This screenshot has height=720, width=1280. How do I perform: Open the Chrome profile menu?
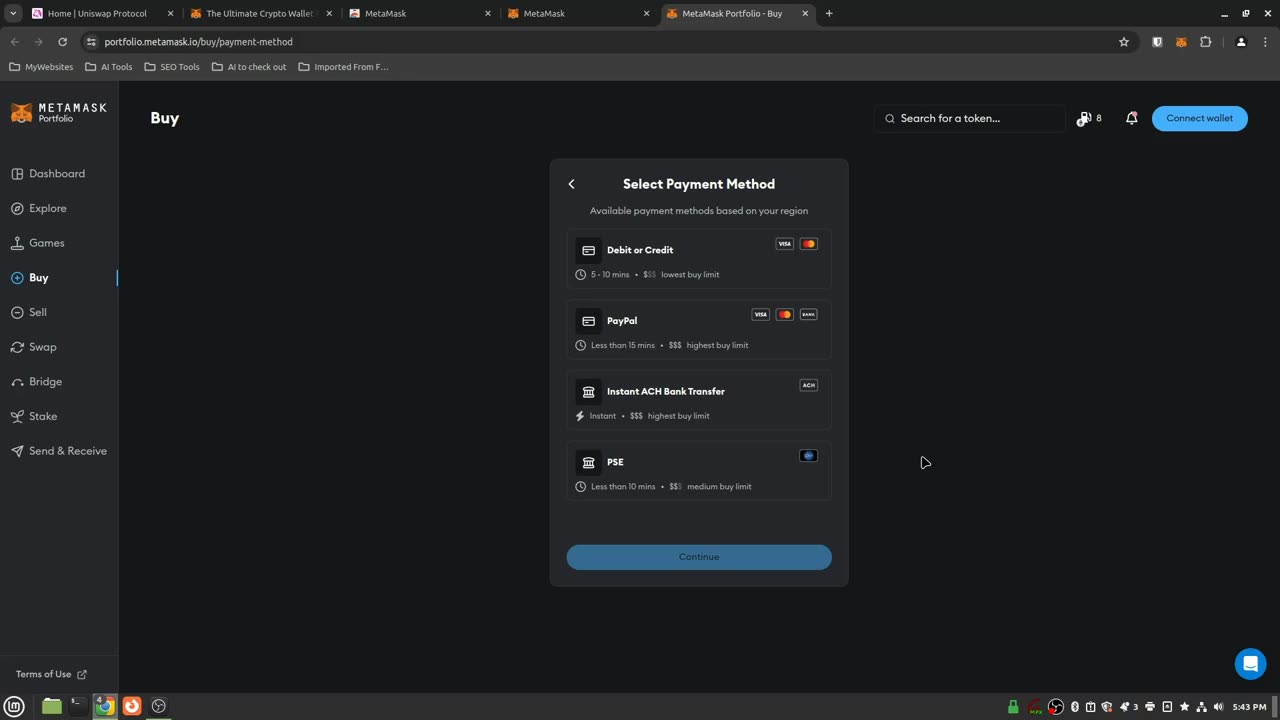click(1241, 42)
